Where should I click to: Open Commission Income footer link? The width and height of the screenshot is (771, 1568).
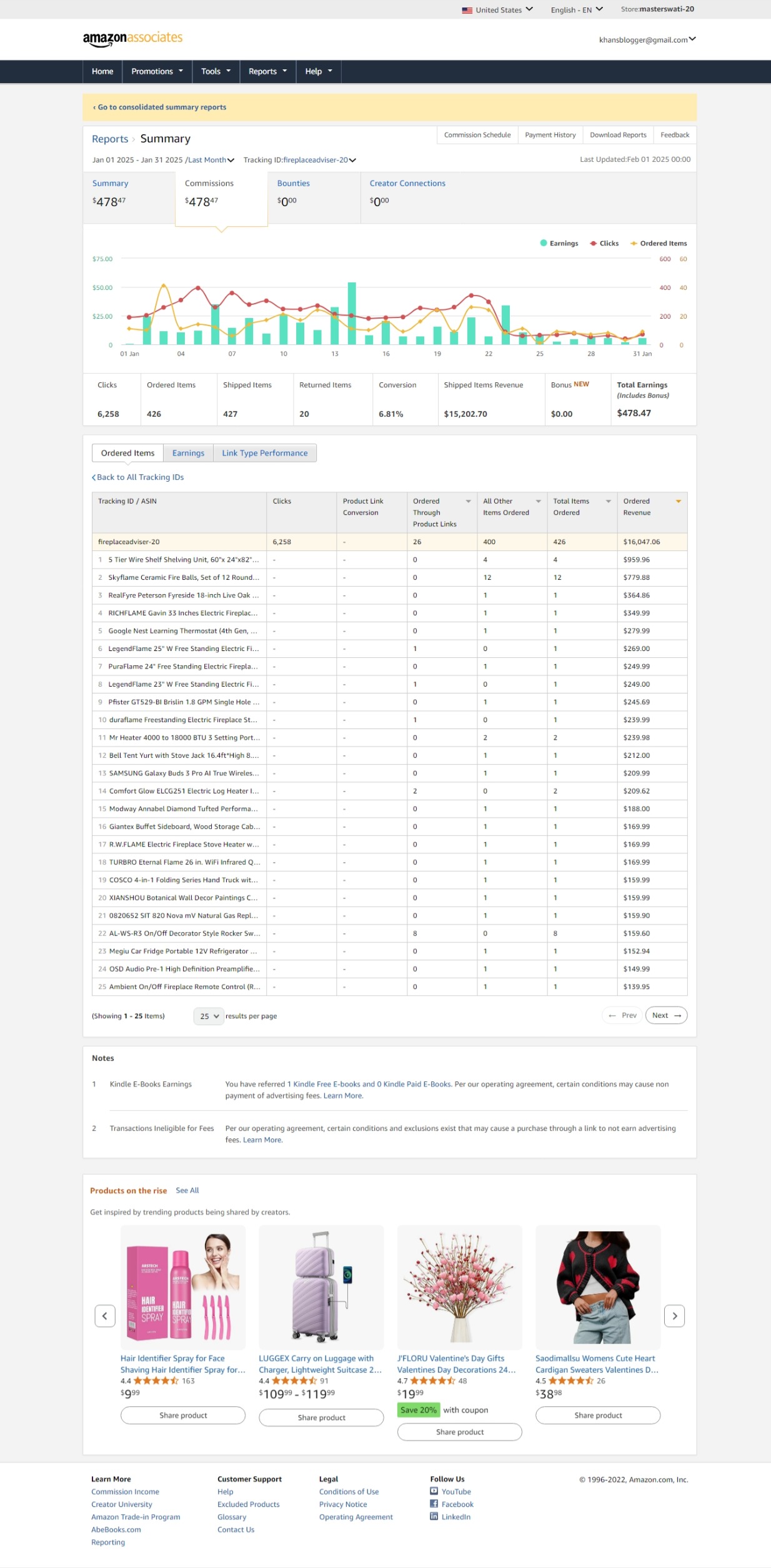[125, 1492]
